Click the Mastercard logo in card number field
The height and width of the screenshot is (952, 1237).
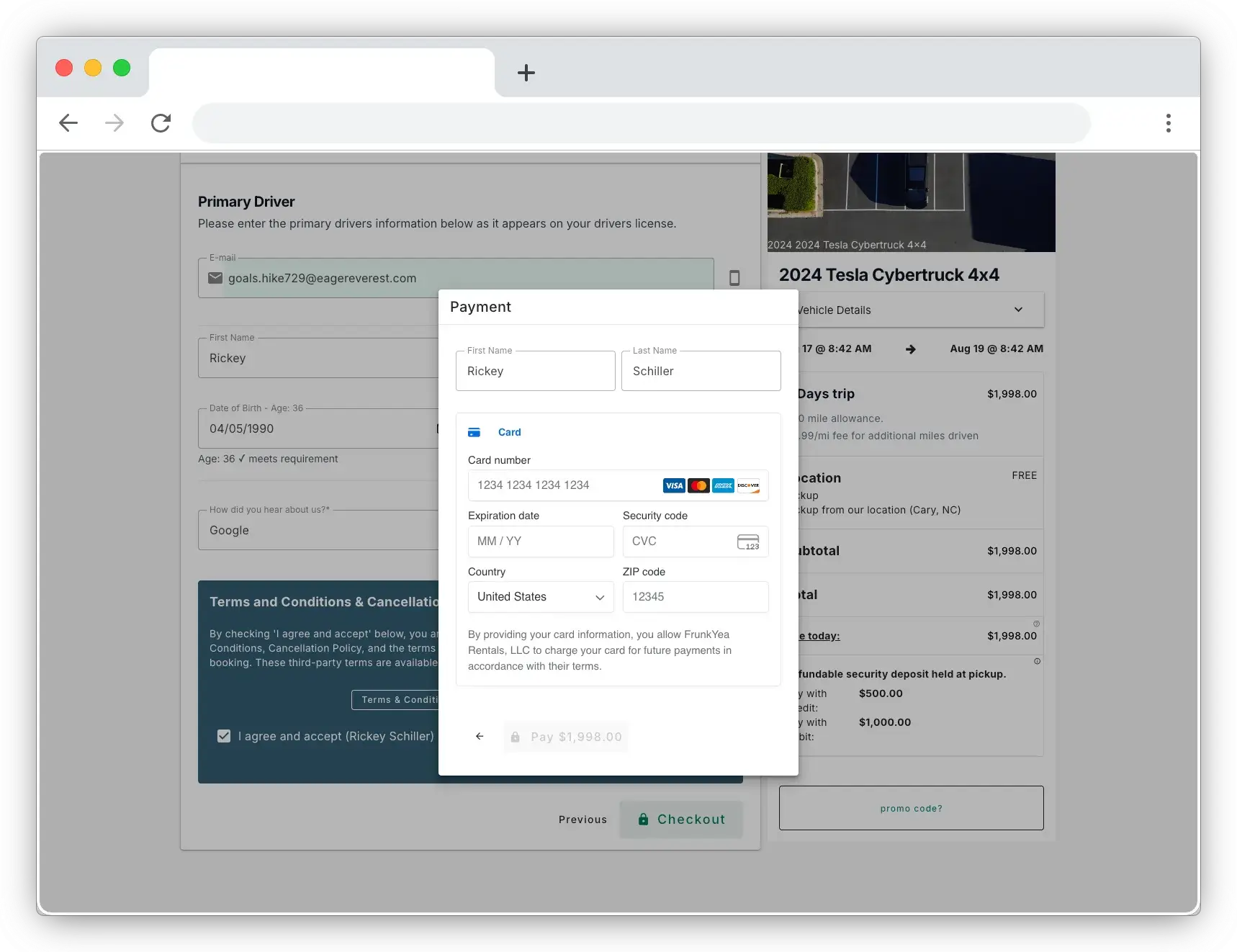698,486
